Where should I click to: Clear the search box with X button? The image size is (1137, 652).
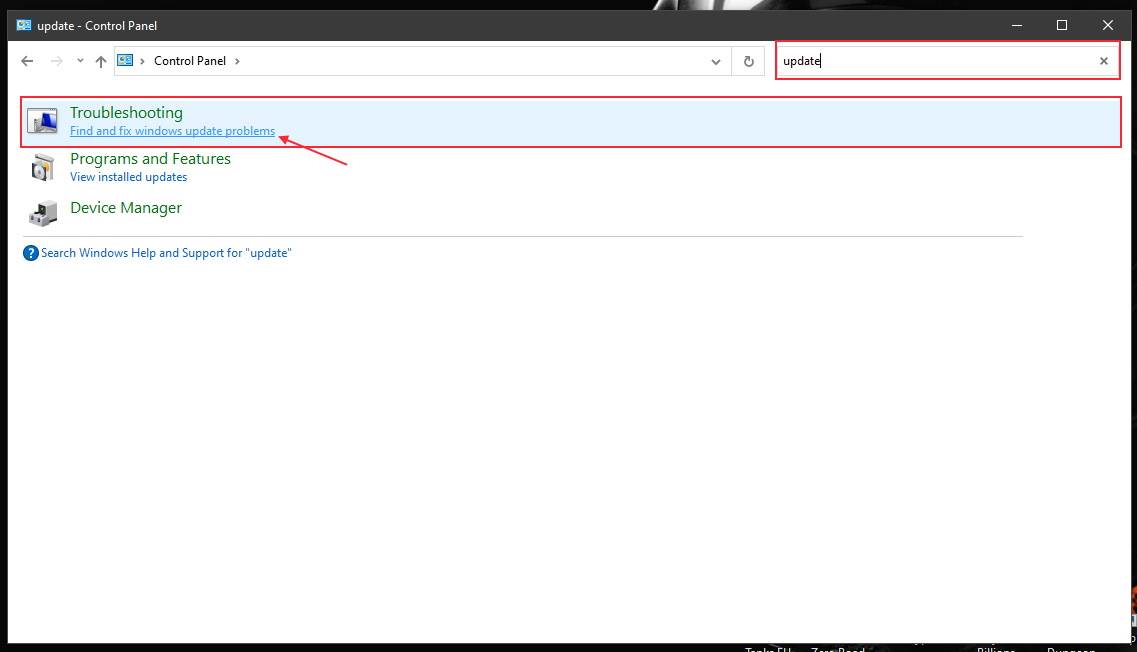pos(1104,61)
